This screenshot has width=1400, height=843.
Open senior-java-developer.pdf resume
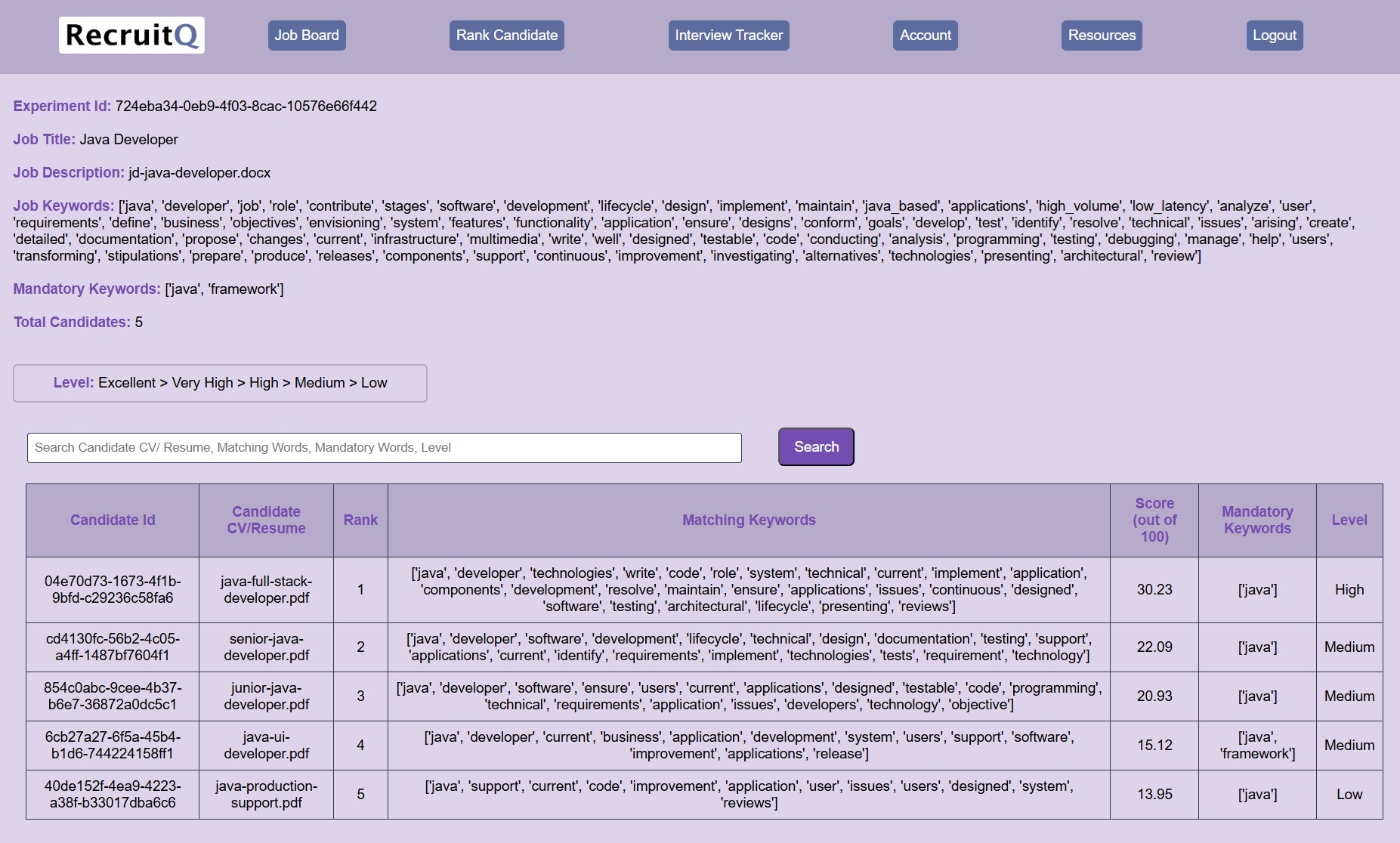click(x=266, y=647)
